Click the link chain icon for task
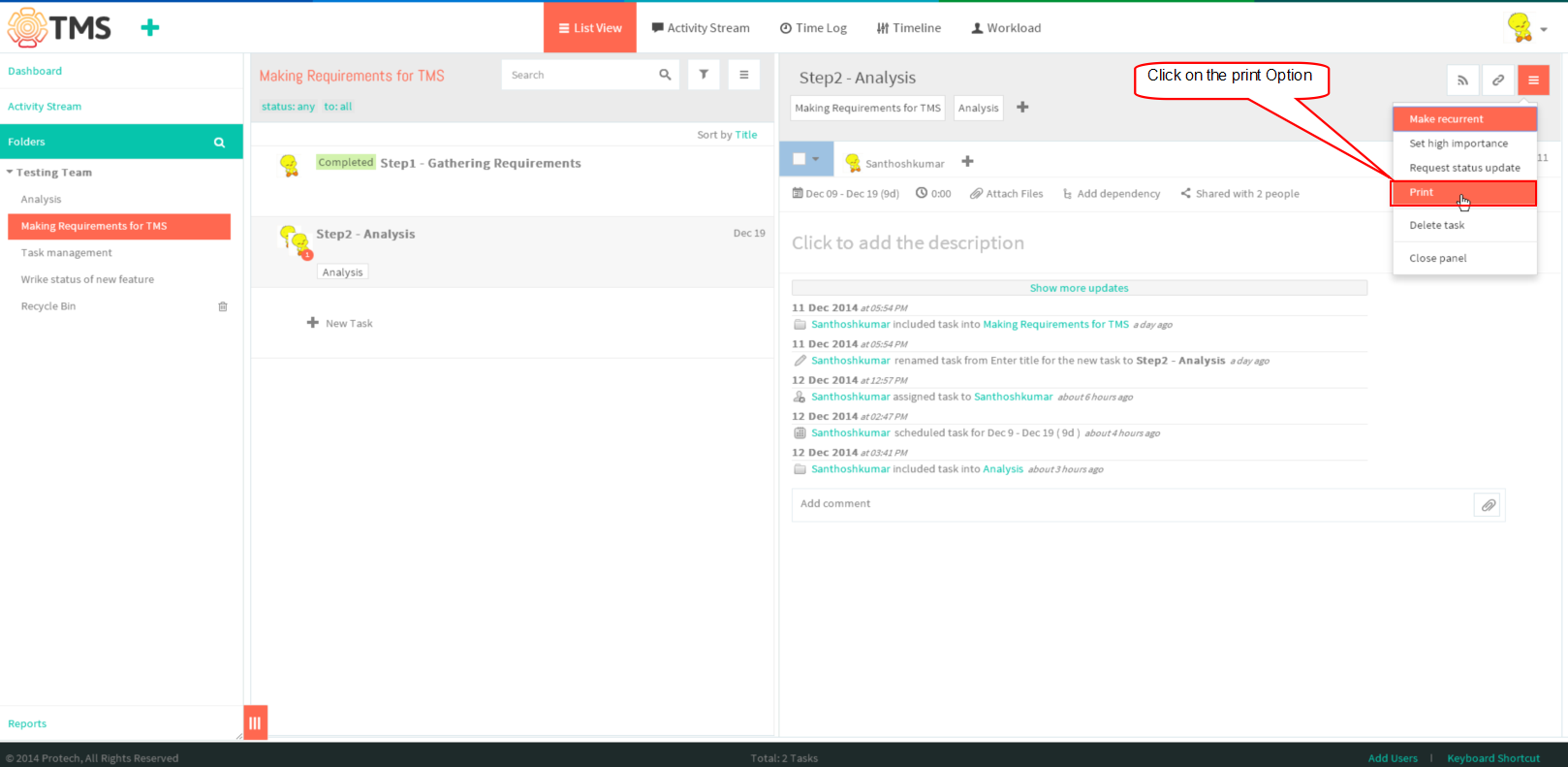 pyautogui.click(x=1498, y=80)
